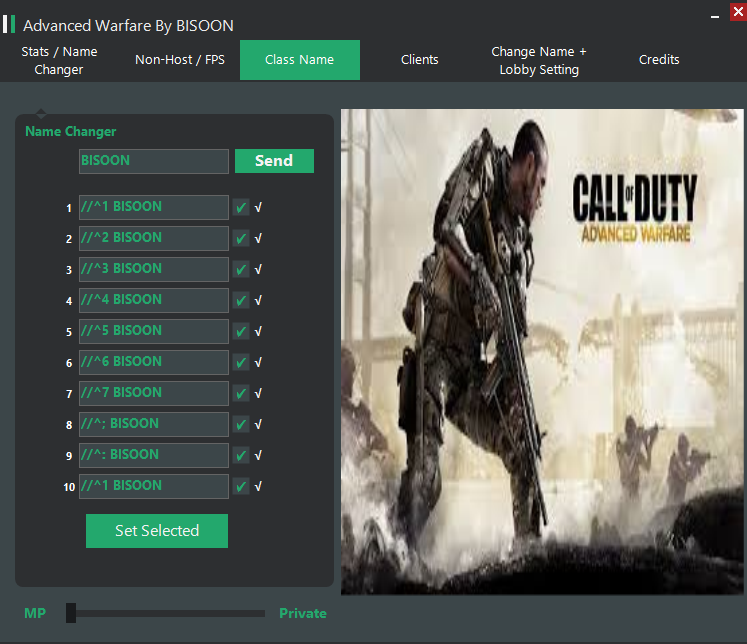747x644 pixels.
Task: Edit class name field 10 //^1 BISOON
Action: coord(154,486)
